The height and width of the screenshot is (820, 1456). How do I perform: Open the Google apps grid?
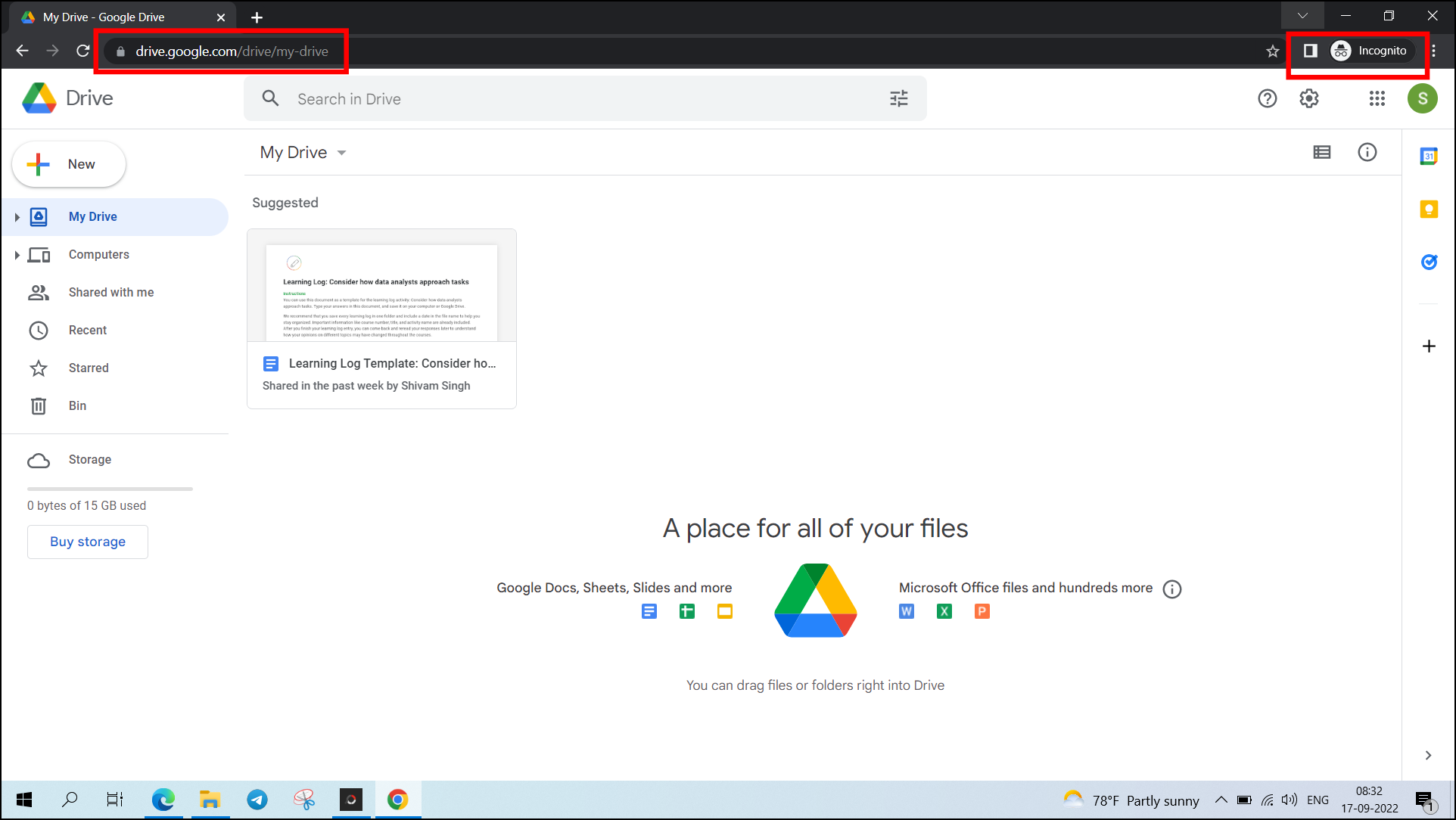click(1377, 98)
